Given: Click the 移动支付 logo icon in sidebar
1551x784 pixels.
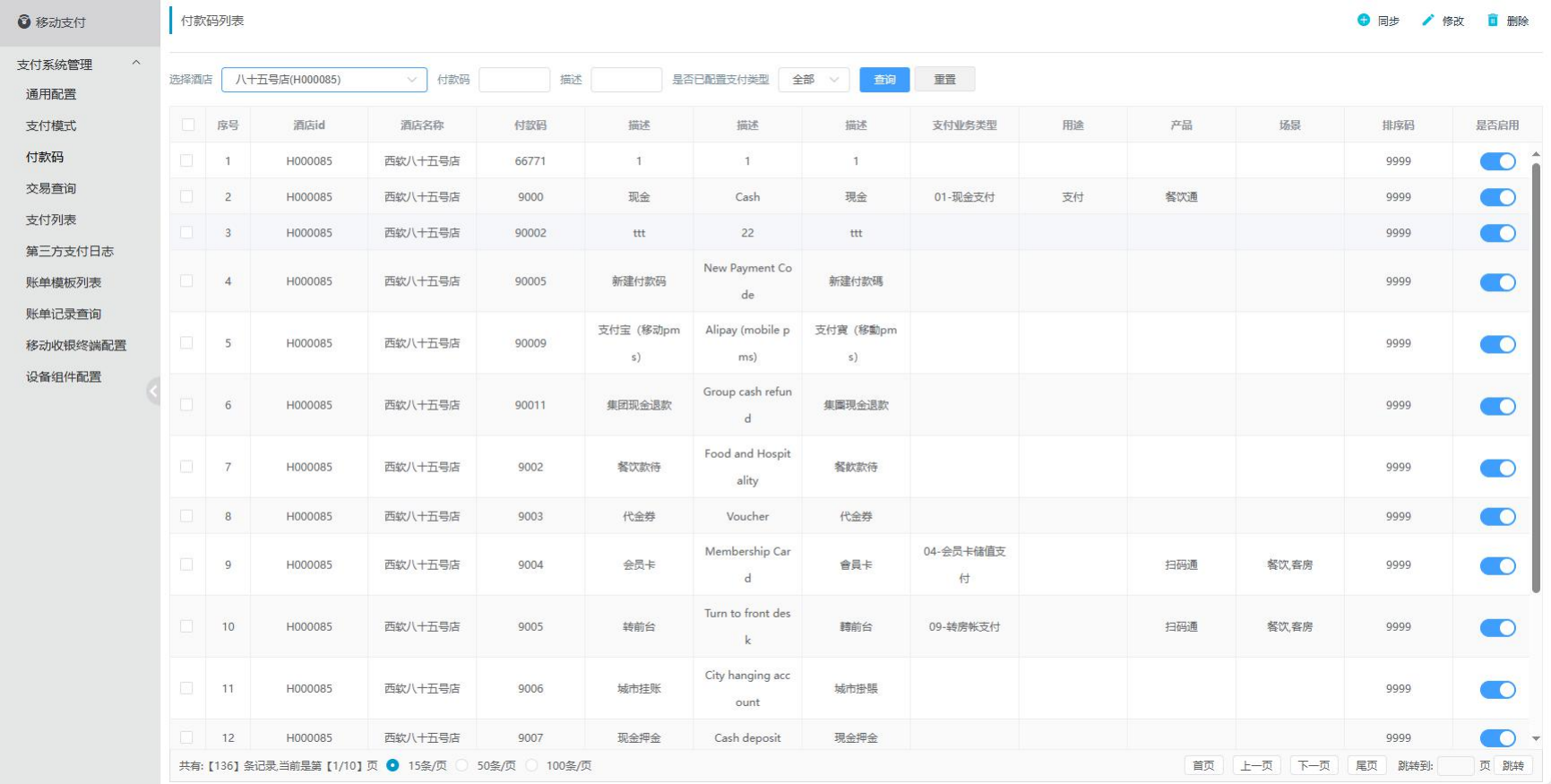Looking at the screenshot, I should [x=24, y=22].
